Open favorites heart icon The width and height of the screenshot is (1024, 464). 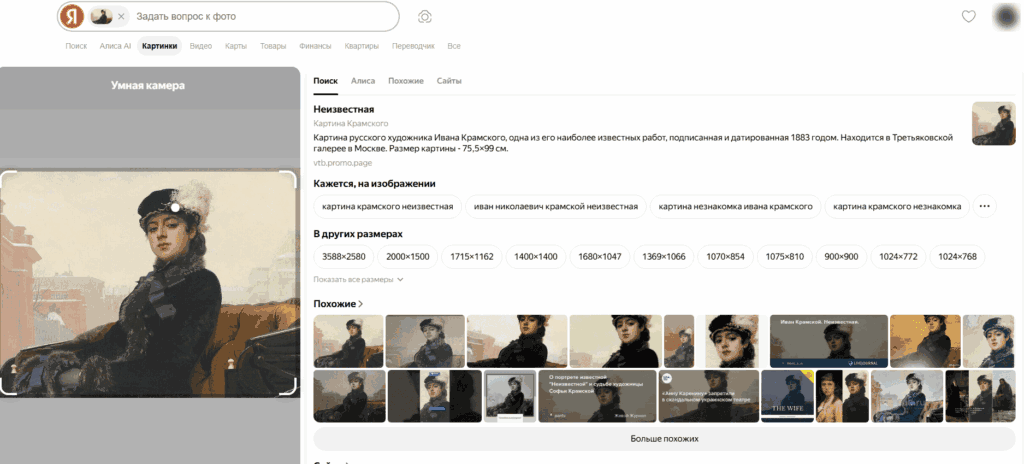968,16
